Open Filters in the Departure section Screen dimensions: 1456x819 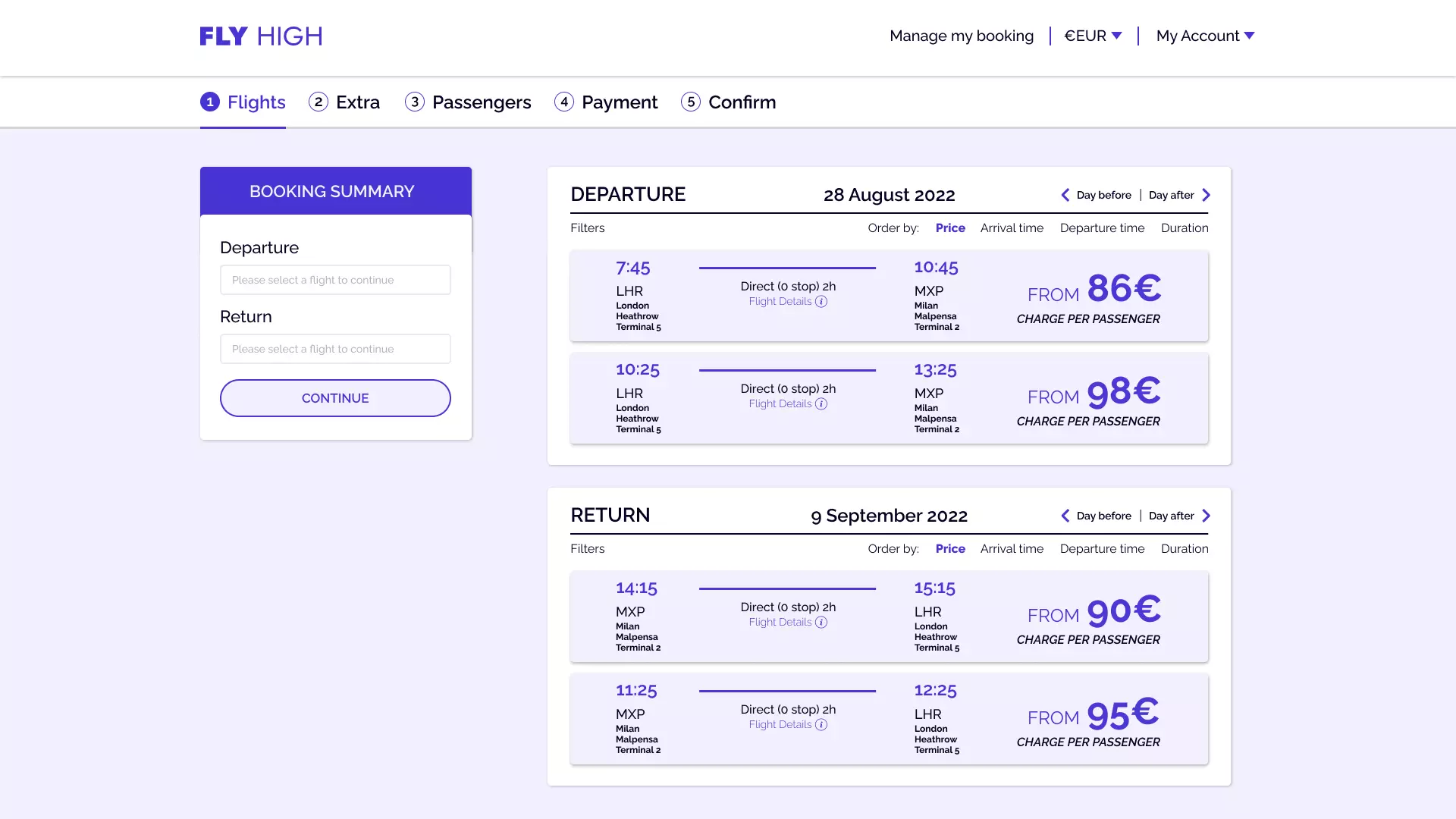587,228
